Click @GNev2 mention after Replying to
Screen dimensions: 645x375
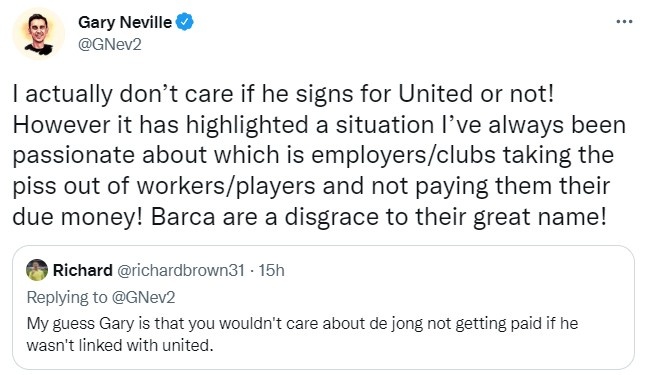click(x=143, y=297)
